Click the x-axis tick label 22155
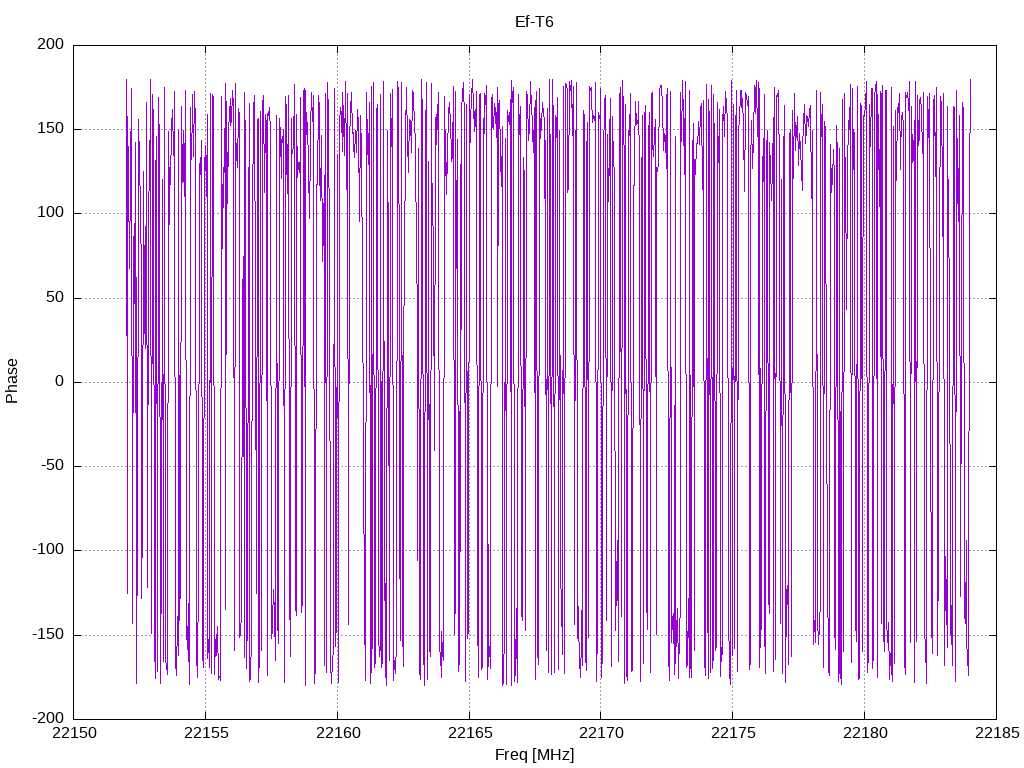The height and width of the screenshot is (768, 1024). [206, 733]
